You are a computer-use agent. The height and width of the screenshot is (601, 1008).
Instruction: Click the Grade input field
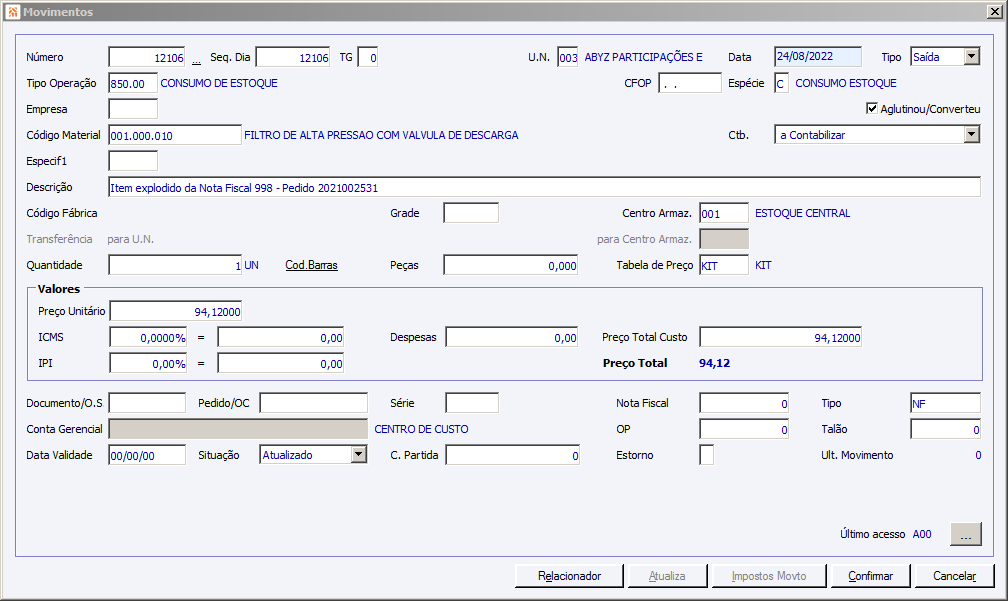[x=471, y=213]
